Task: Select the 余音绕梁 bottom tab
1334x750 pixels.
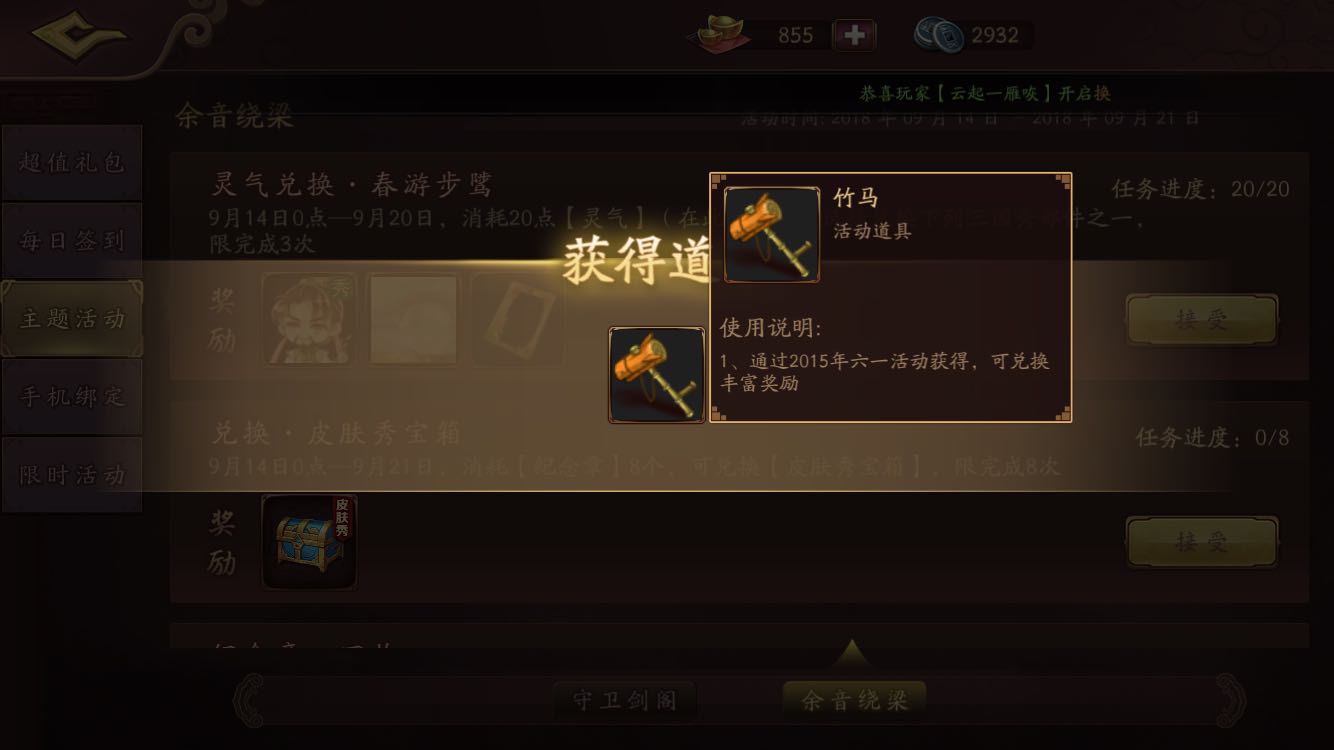Action: 854,700
